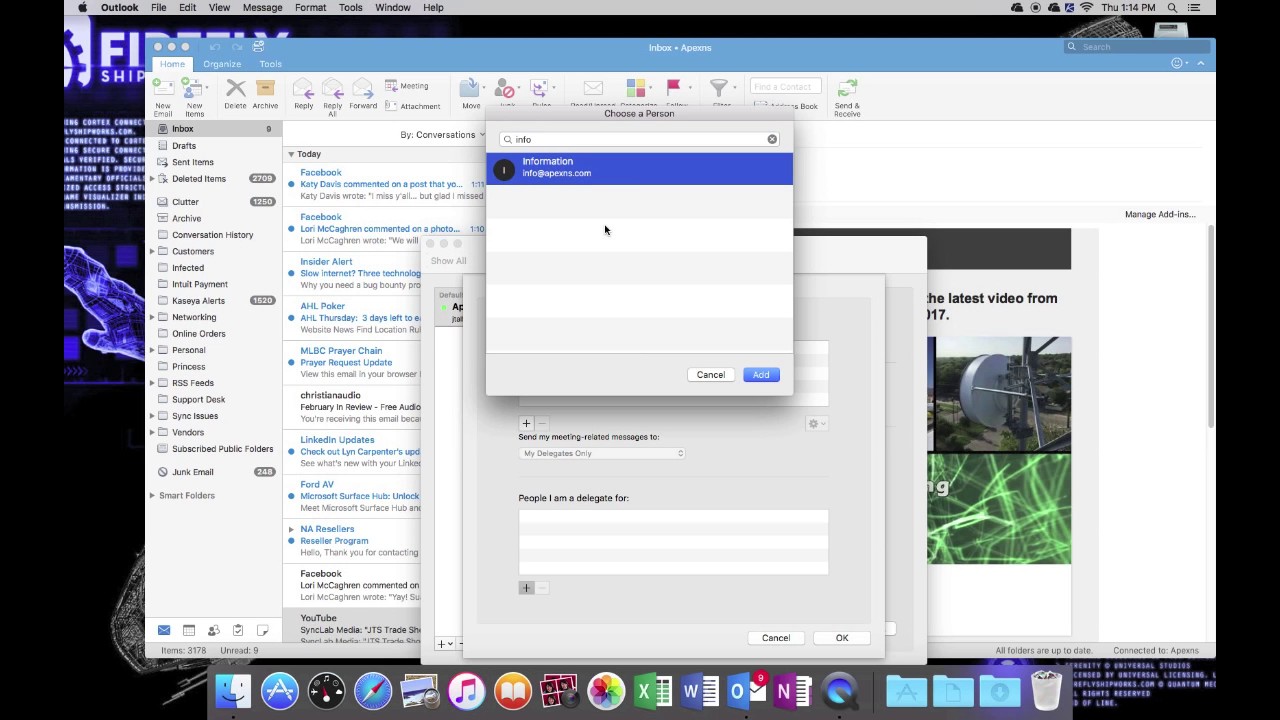Viewport: 1280px width, 720px height.
Task: Click the Filter funnel icon
Action: click(718, 89)
